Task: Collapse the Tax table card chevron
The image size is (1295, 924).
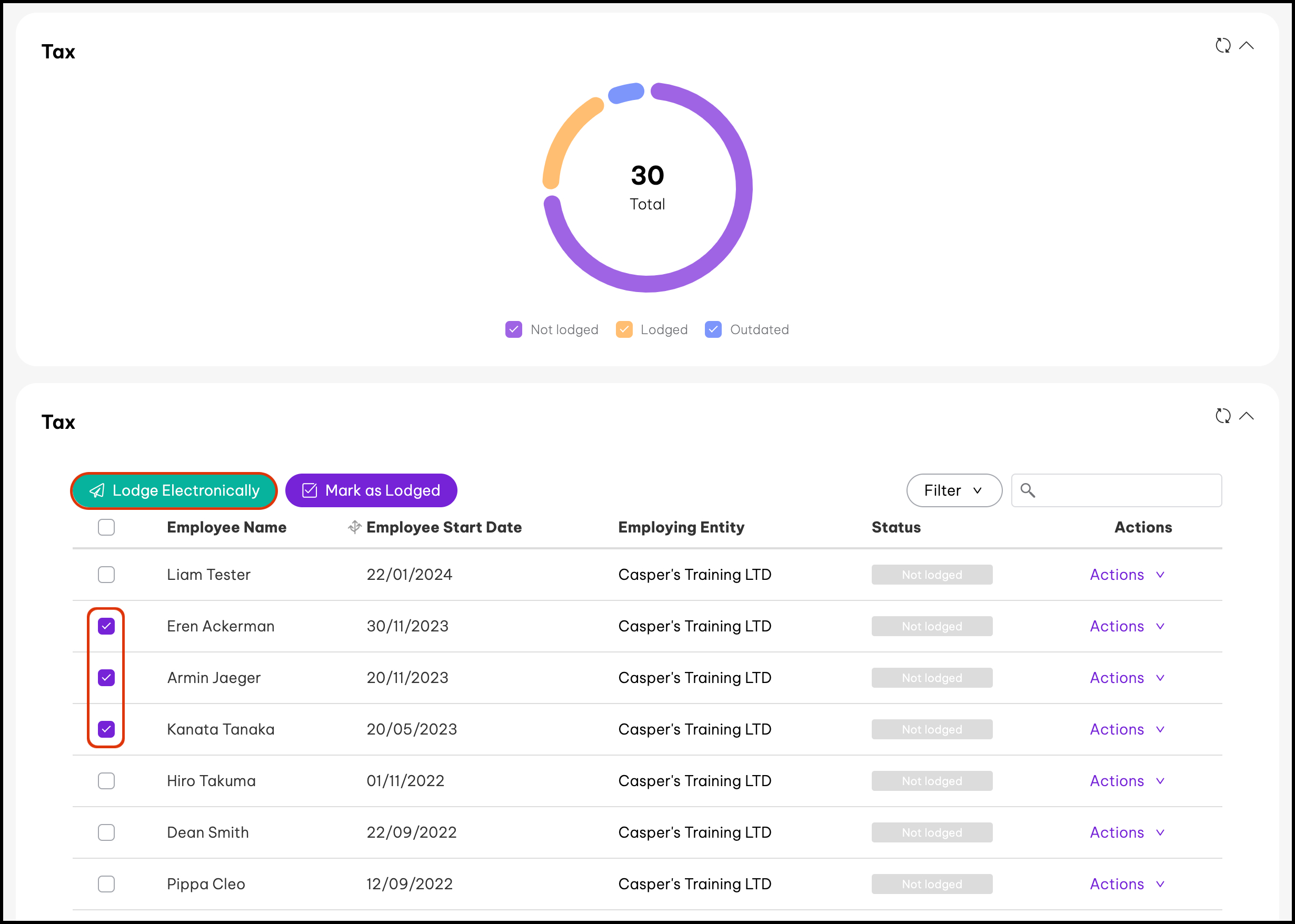Action: 1246,416
